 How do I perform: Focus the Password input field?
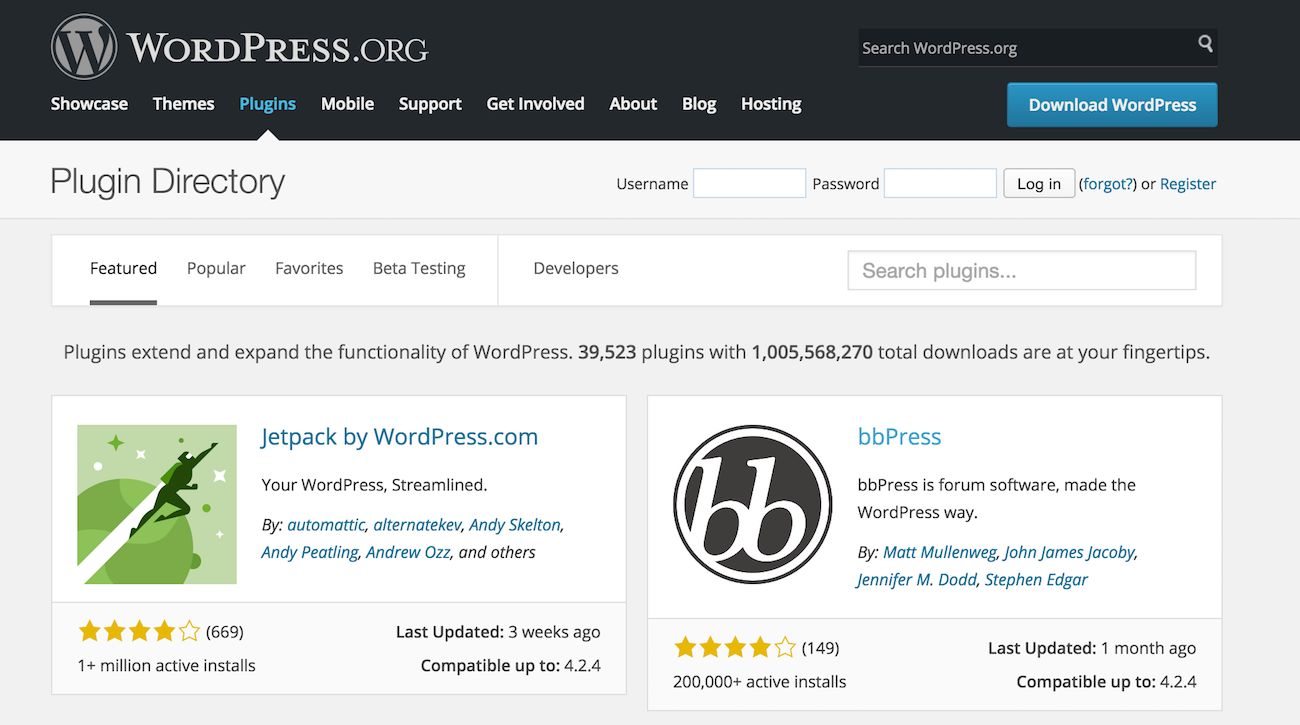click(x=940, y=184)
